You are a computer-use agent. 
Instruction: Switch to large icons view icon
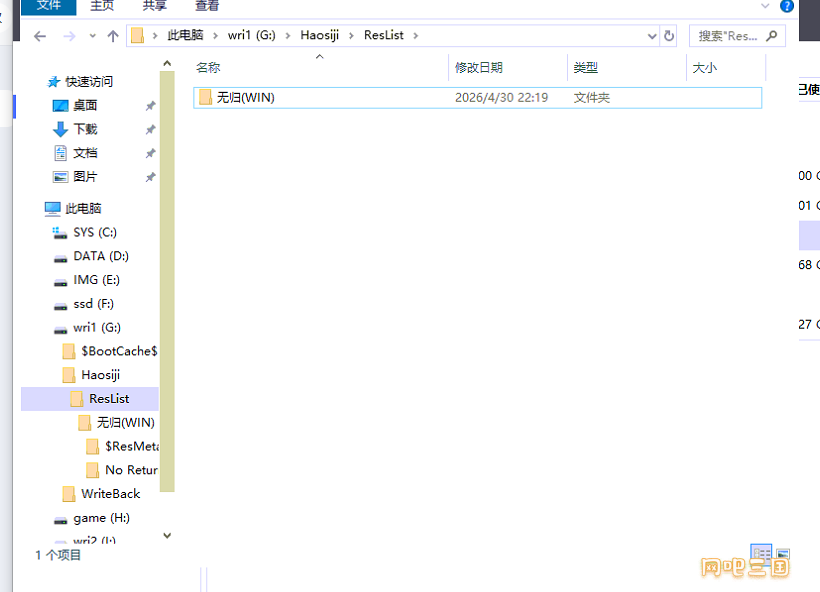783,553
